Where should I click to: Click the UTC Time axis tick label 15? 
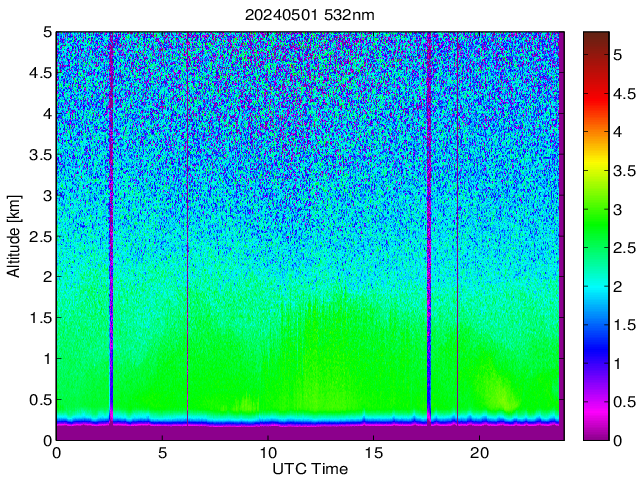pyautogui.click(x=374, y=453)
